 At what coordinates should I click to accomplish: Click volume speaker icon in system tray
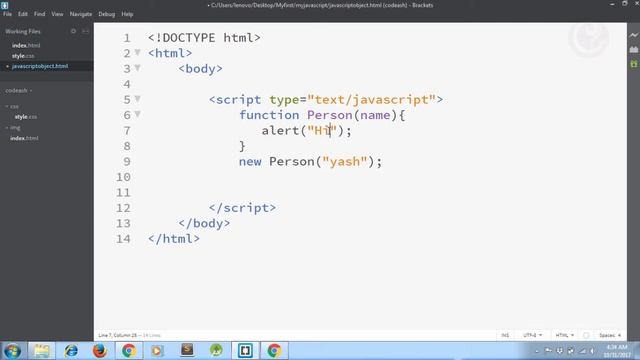[592, 351]
